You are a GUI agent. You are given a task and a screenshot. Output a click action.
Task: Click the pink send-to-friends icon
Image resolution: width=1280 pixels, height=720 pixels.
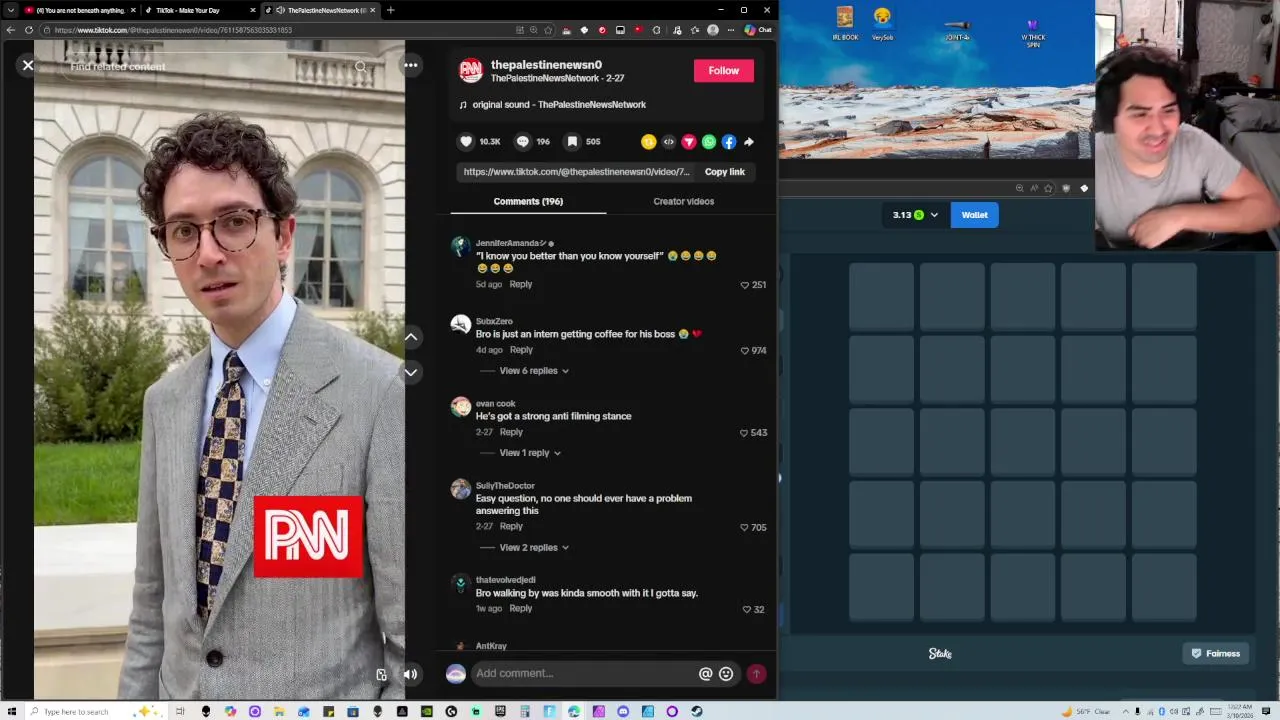click(x=689, y=142)
